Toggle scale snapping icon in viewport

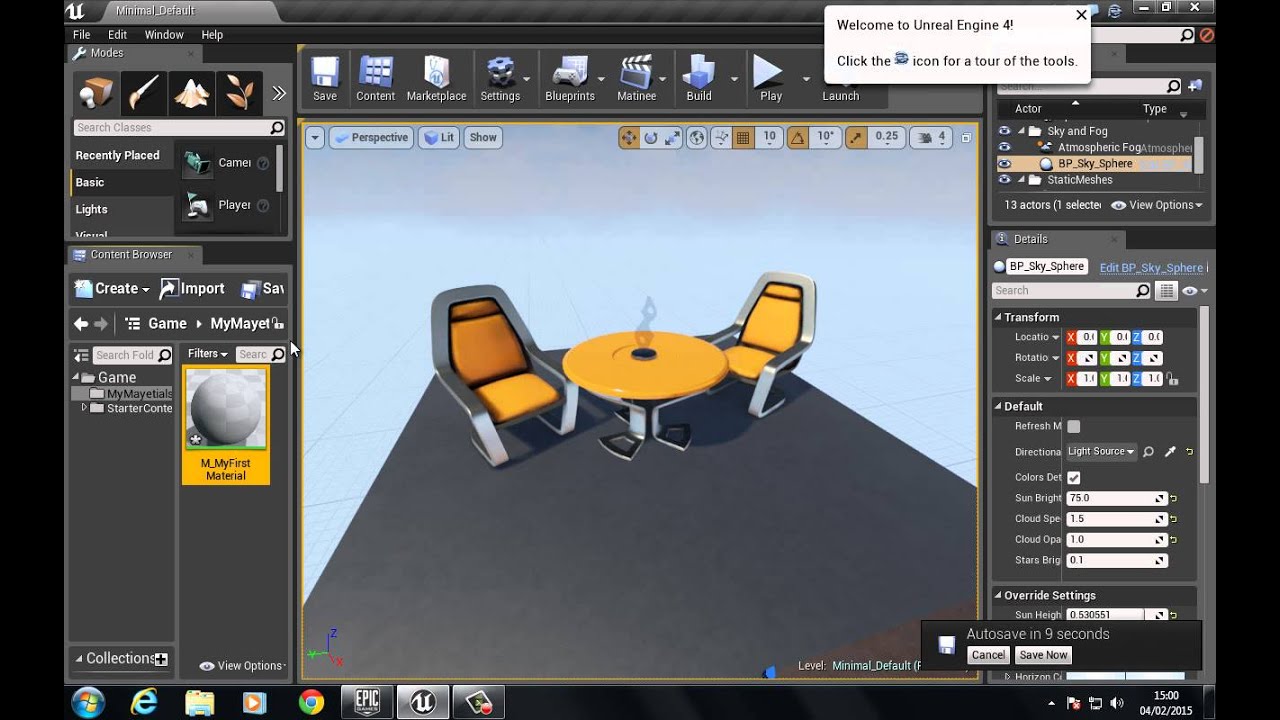pyautogui.click(x=855, y=138)
